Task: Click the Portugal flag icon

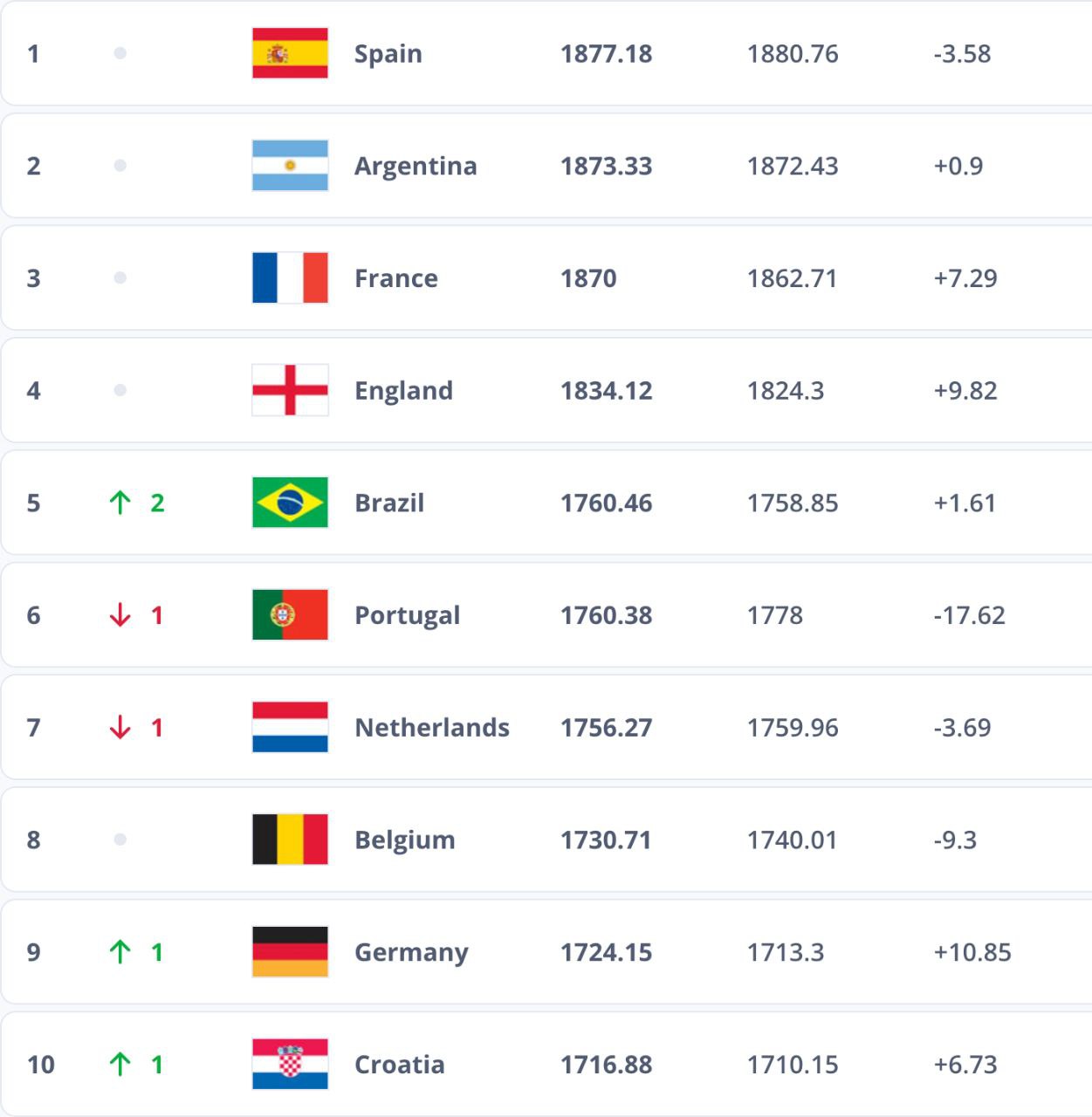Action: pyautogui.click(x=290, y=615)
